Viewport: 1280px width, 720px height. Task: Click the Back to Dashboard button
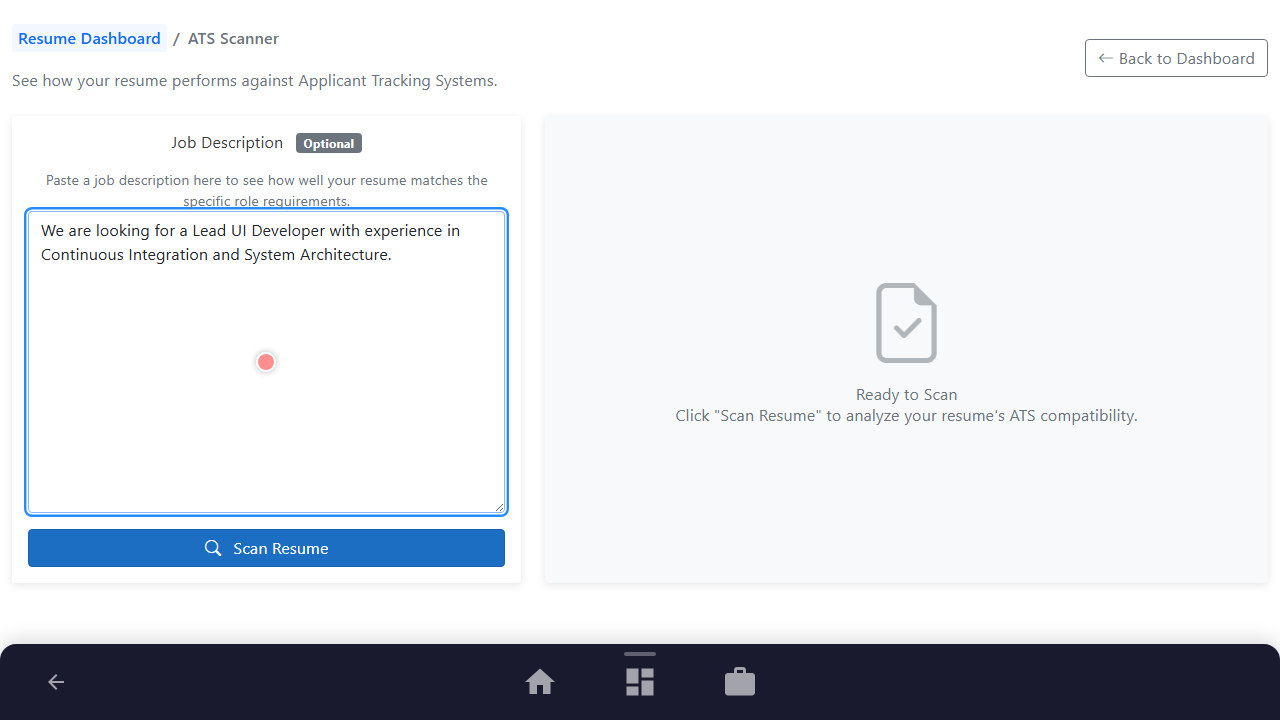pyautogui.click(x=1176, y=58)
